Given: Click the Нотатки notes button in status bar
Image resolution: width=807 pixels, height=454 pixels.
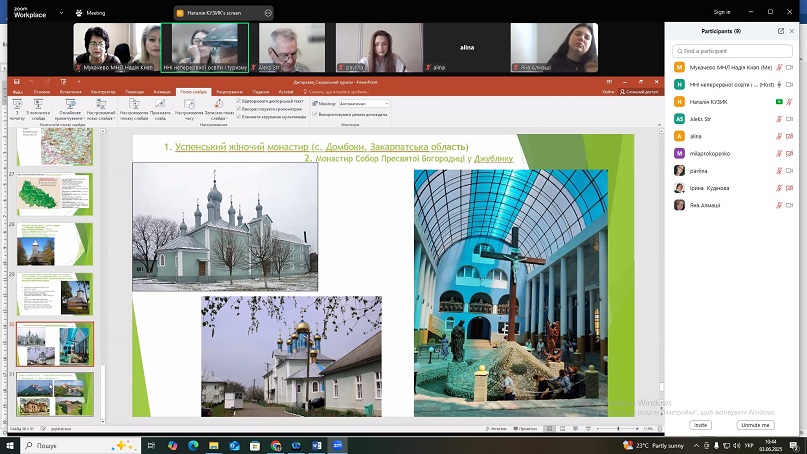Looking at the screenshot, I should click(x=496, y=428).
